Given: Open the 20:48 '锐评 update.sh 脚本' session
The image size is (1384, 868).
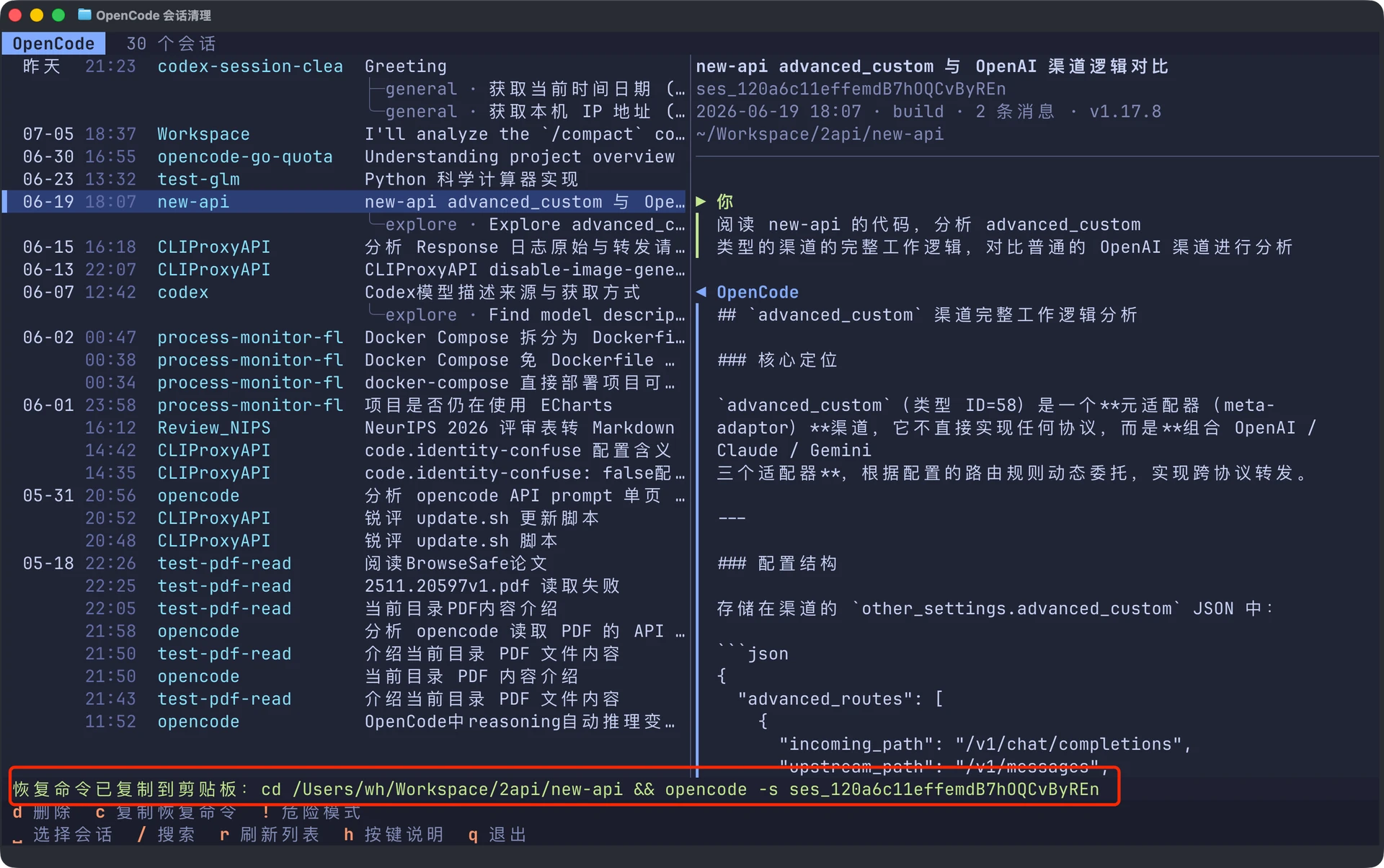Looking at the screenshot, I should coord(345,541).
